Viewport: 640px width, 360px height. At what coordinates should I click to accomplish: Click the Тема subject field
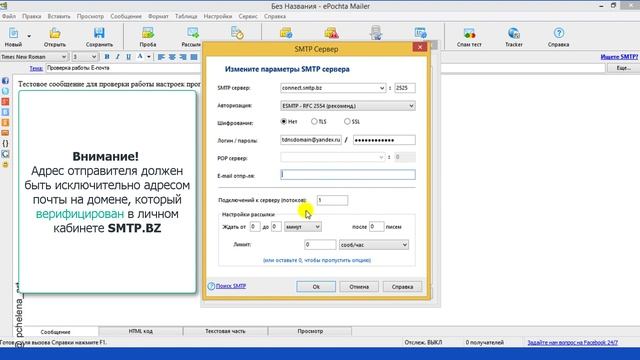tap(325, 68)
